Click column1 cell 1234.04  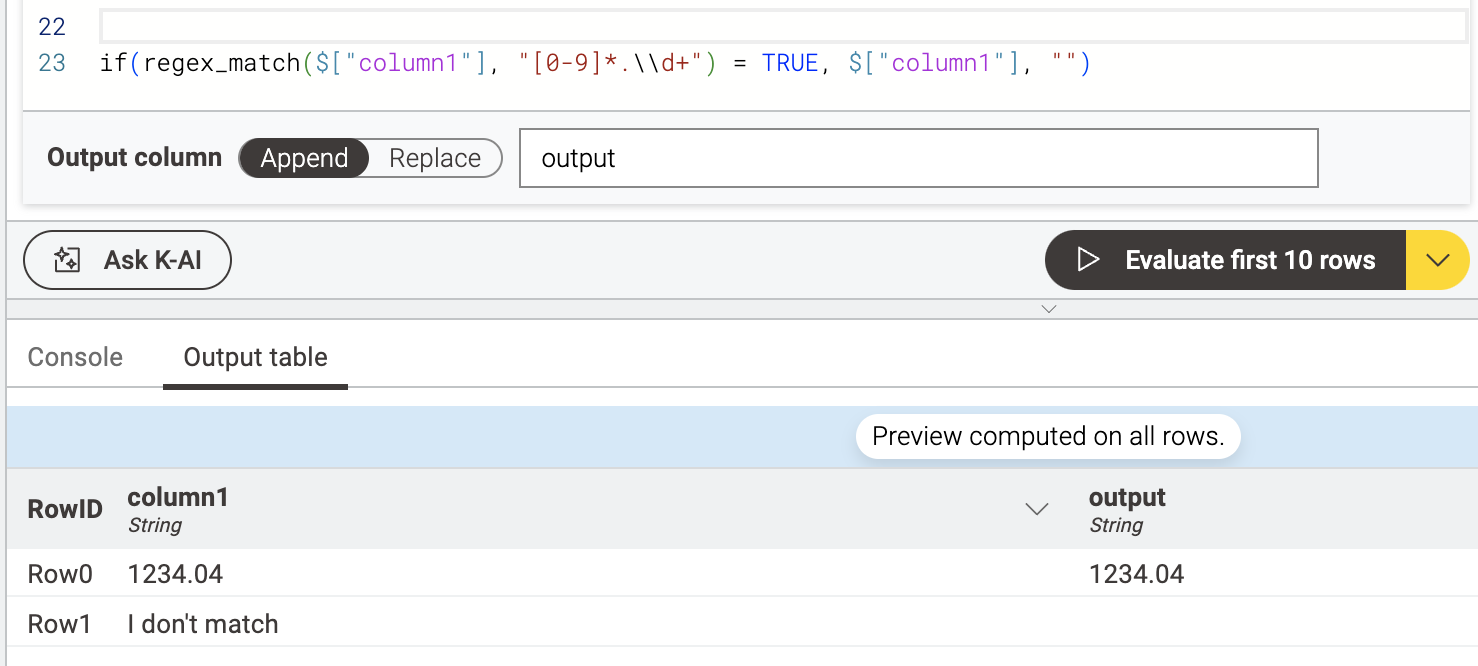coord(175,574)
